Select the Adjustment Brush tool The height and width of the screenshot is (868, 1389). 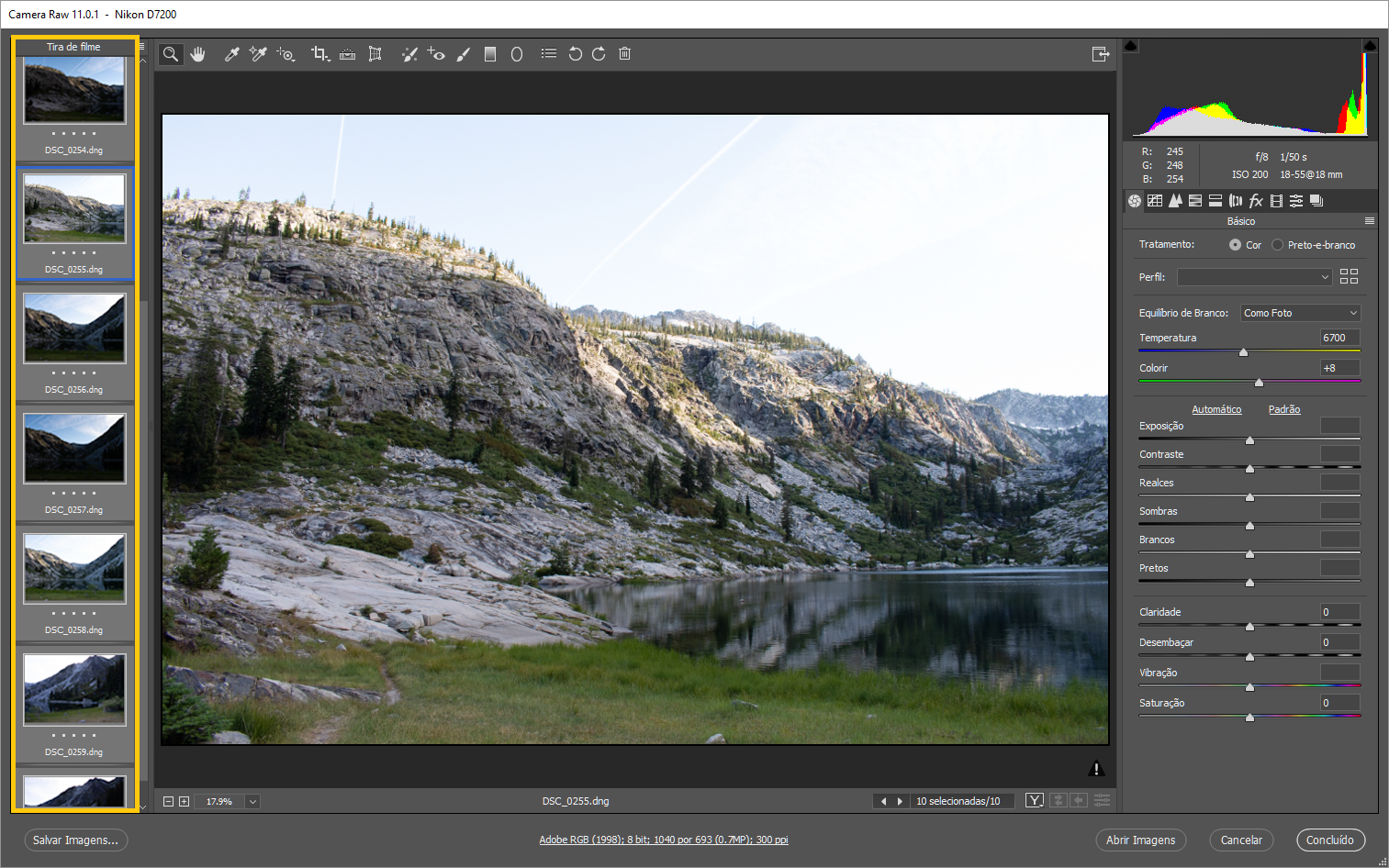point(463,53)
